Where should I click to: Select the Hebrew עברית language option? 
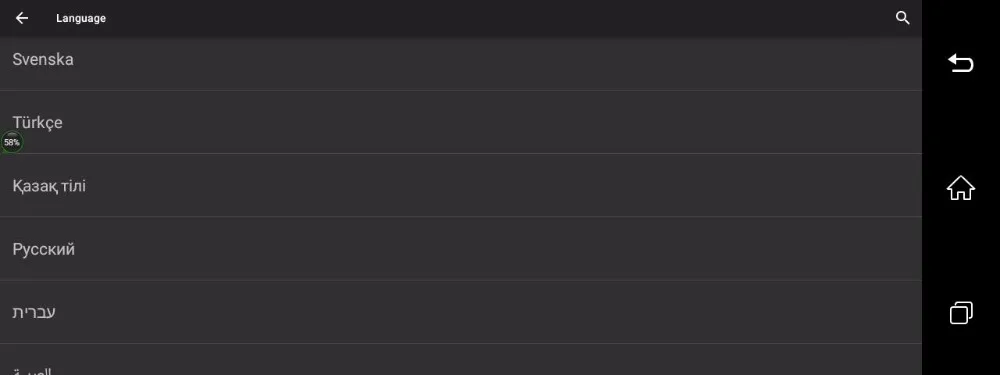point(461,312)
